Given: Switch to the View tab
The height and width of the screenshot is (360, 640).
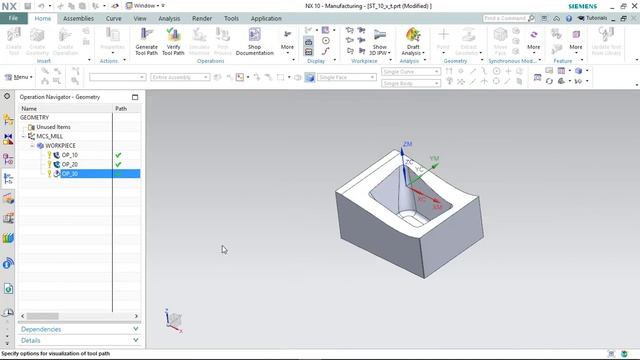Looking at the screenshot, I should 140,18.
